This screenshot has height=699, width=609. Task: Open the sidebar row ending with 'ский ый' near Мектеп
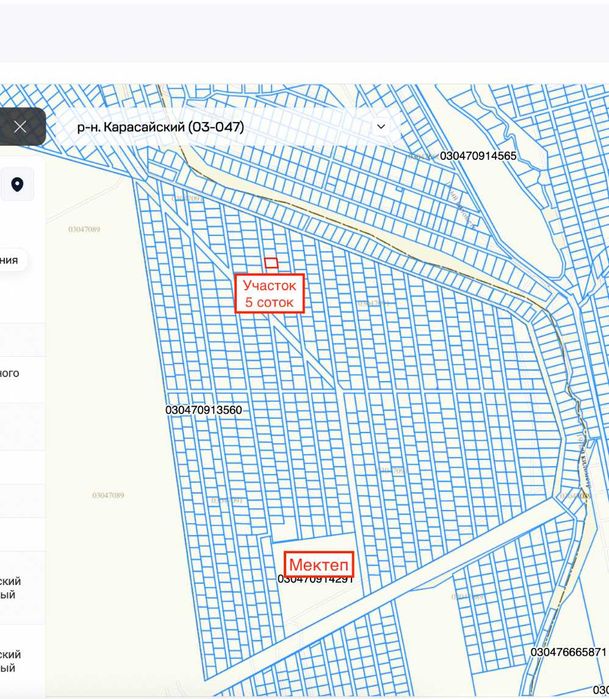click(22, 588)
